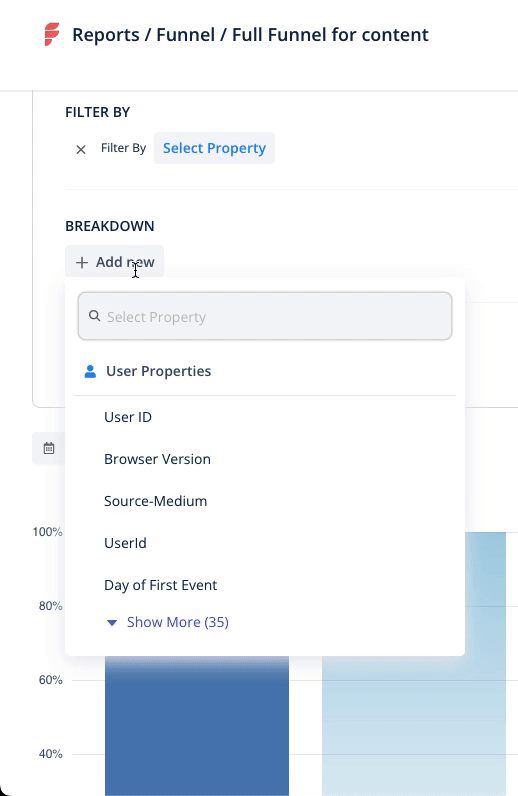Click the 100% axis label

(x=47, y=532)
